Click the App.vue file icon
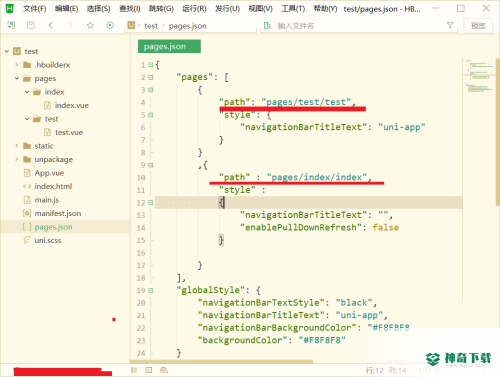Screen dimensions: 500x377 point(27,173)
